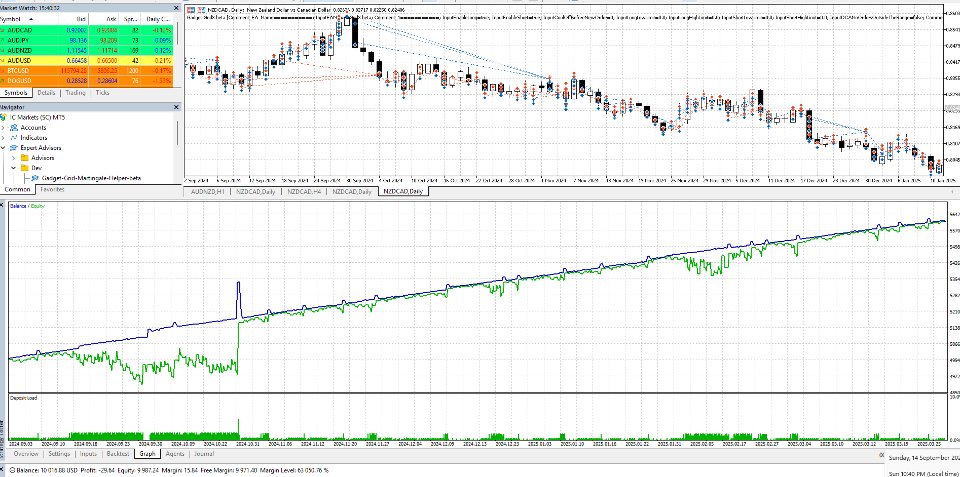The image size is (960, 477).
Task: Switch to the AUDNZD,H1 chart tab
Action: click(209, 191)
